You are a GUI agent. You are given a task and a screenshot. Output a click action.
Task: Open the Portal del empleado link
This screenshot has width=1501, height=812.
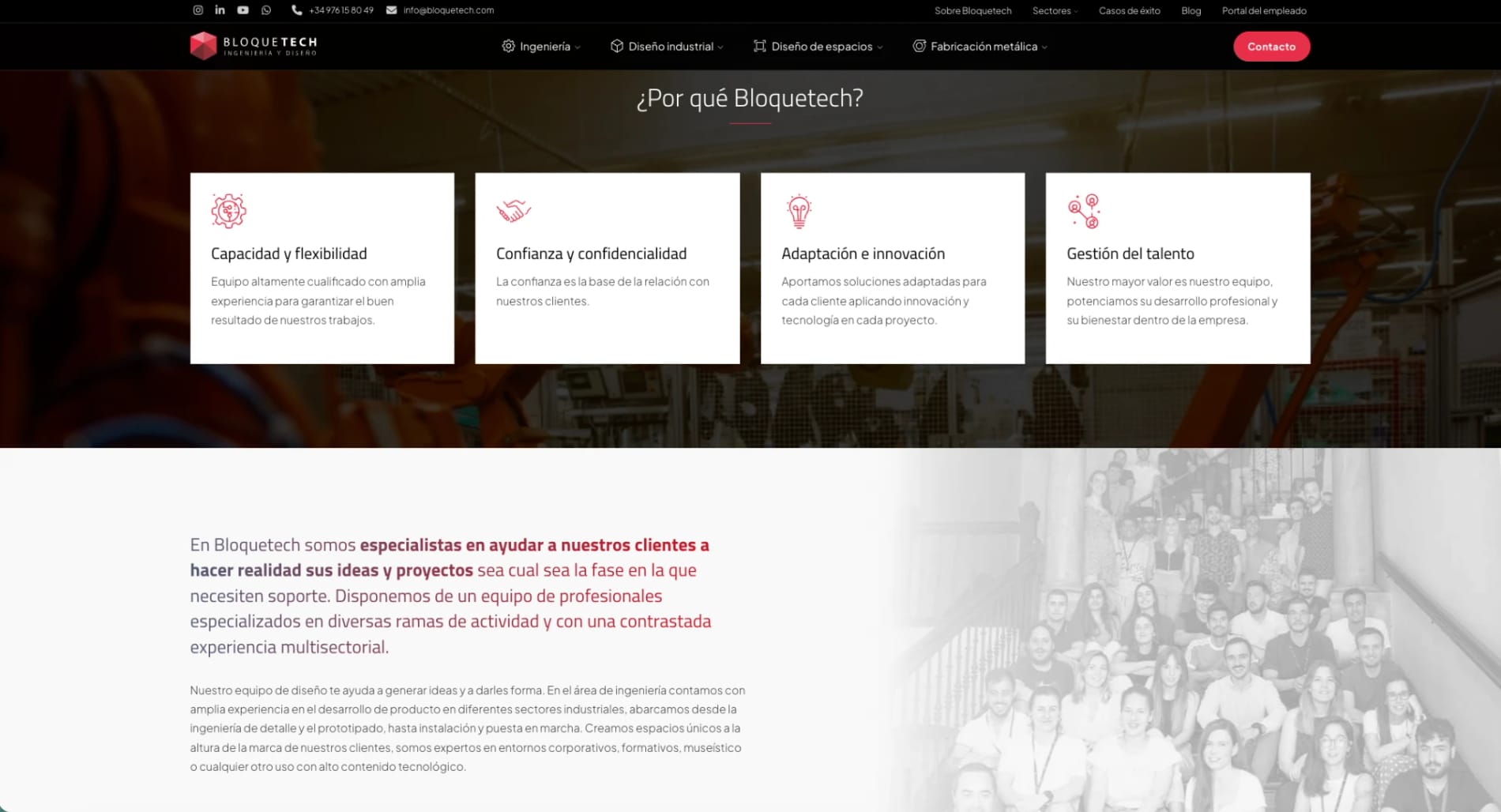coord(1263,11)
